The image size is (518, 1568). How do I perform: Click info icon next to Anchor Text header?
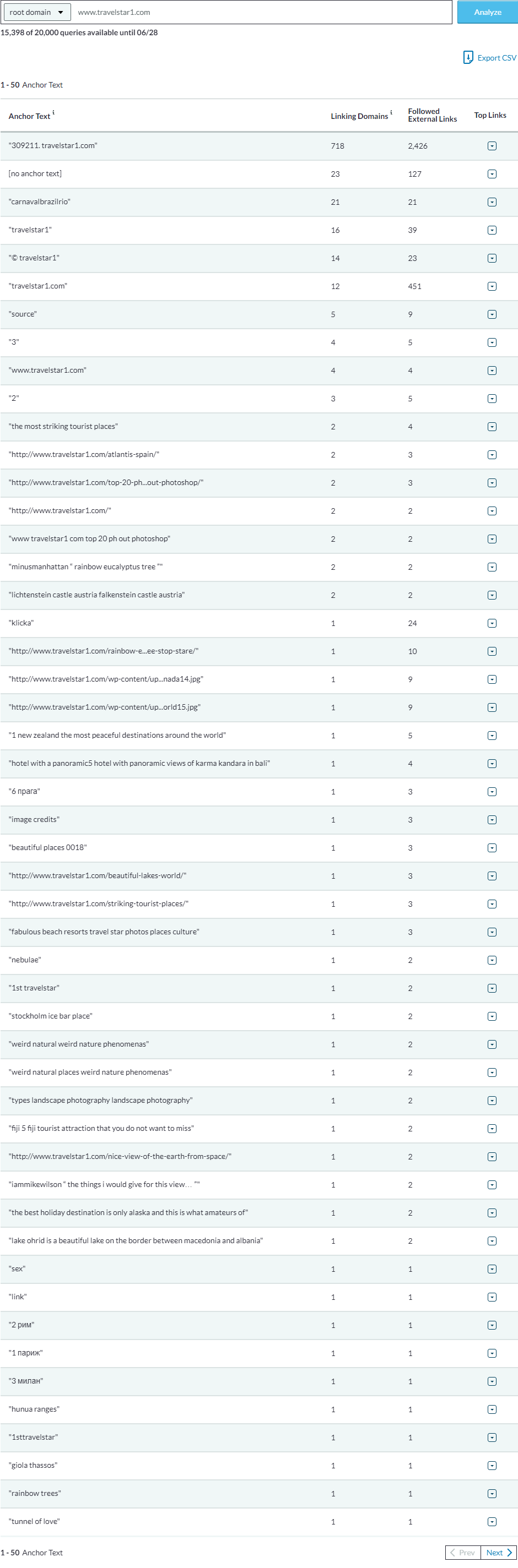coord(53,113)
